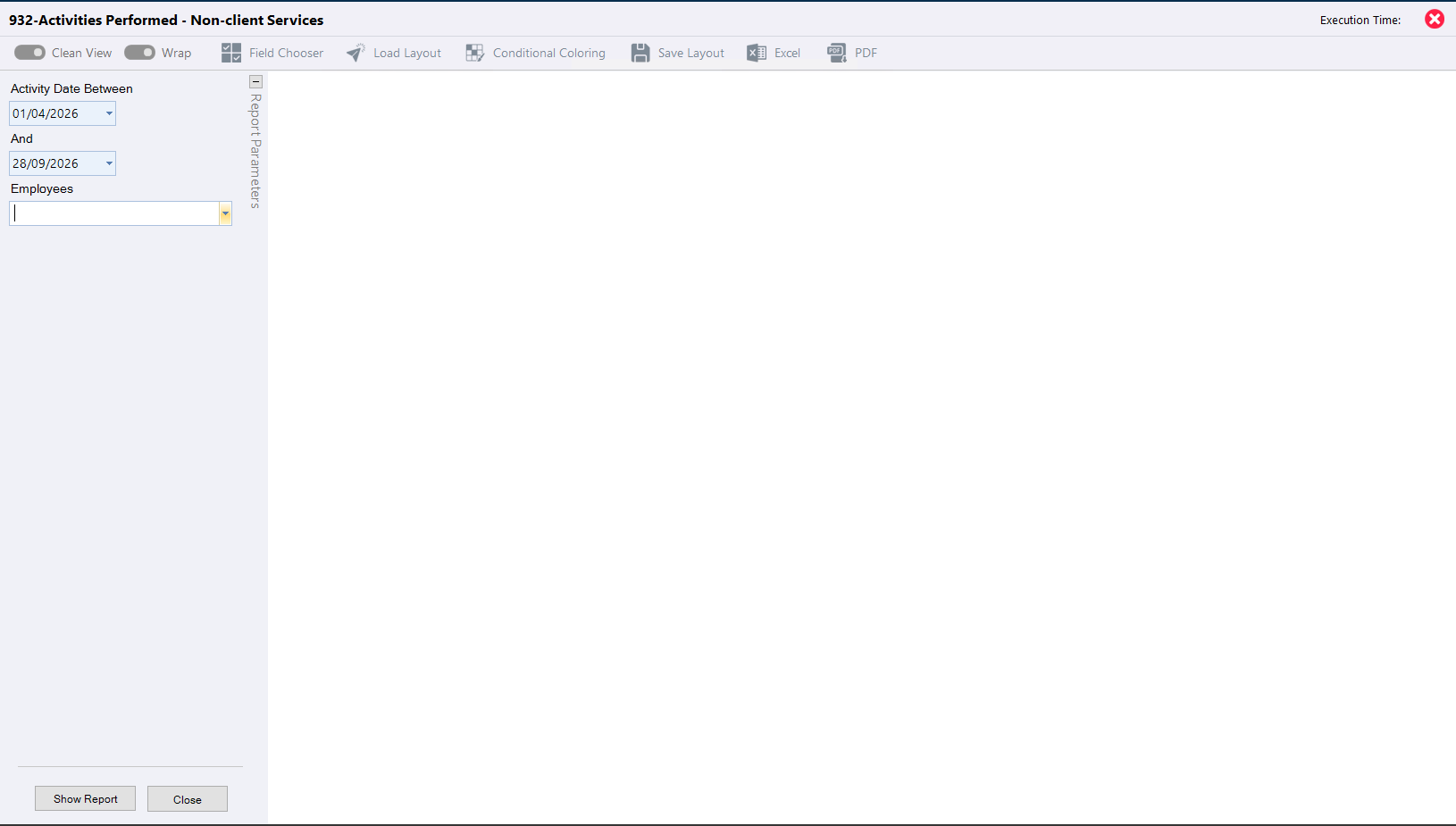Screen dimensions: 1456x826
Task: Click the Execution Time label
Action: pyautogui.click(x=1360, y=20)
